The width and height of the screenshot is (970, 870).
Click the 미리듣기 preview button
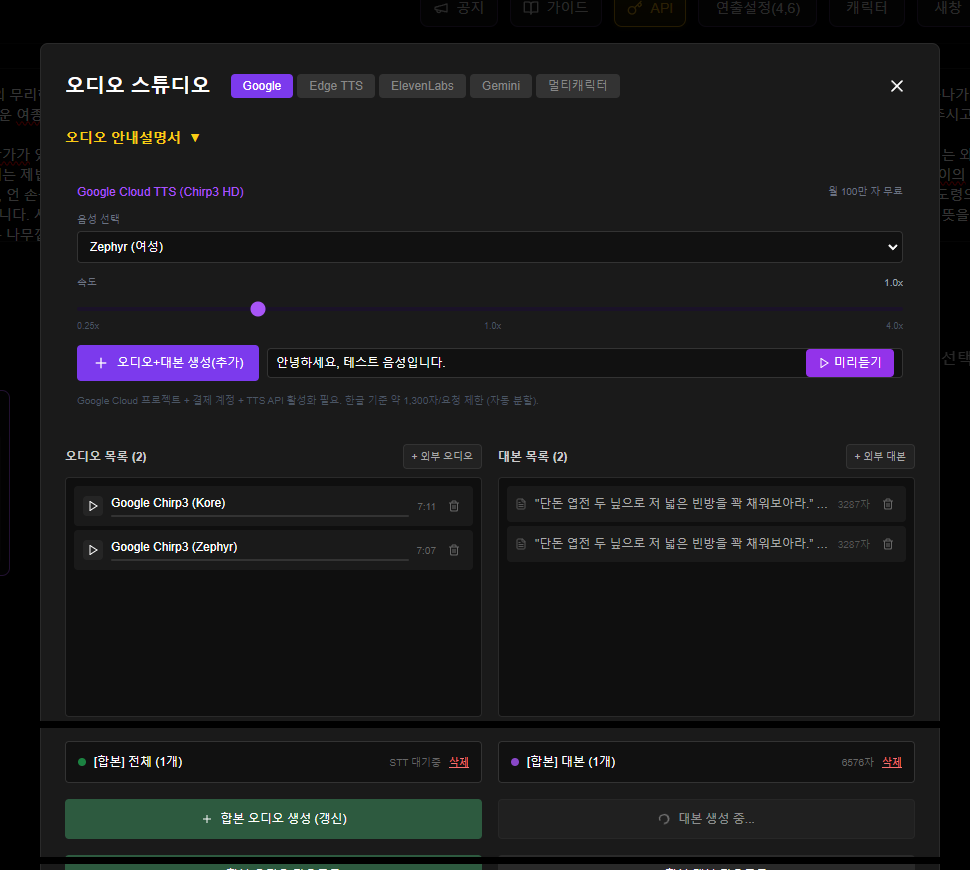pyautogui.click(x=849, y=363)
